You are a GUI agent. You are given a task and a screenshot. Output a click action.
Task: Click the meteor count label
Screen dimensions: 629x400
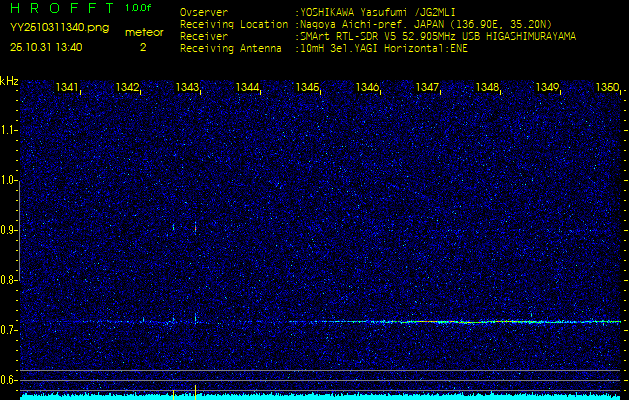point(143,32)
